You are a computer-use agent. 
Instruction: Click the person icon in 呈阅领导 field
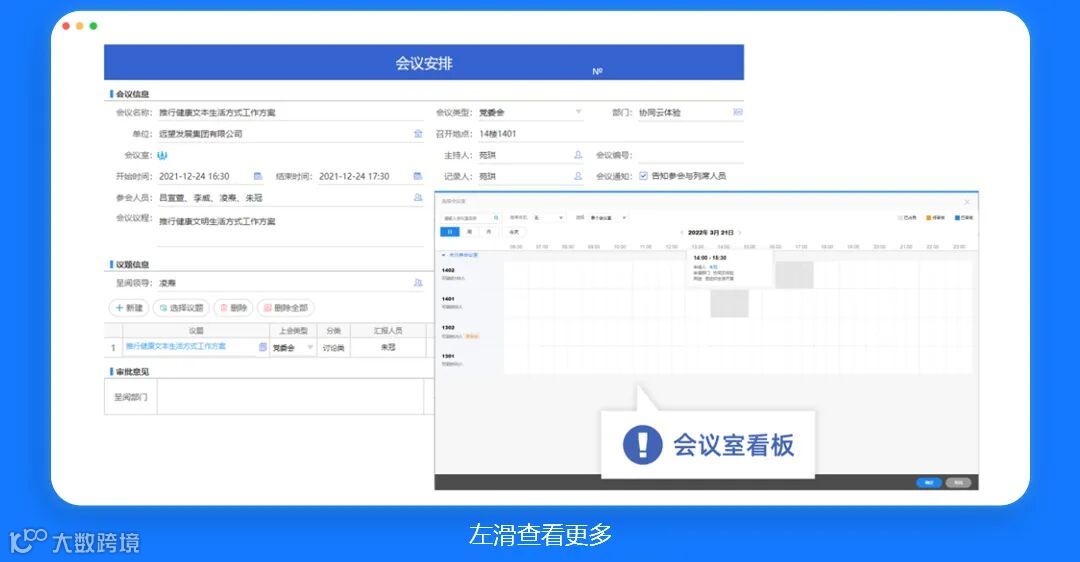click(417, 283)
